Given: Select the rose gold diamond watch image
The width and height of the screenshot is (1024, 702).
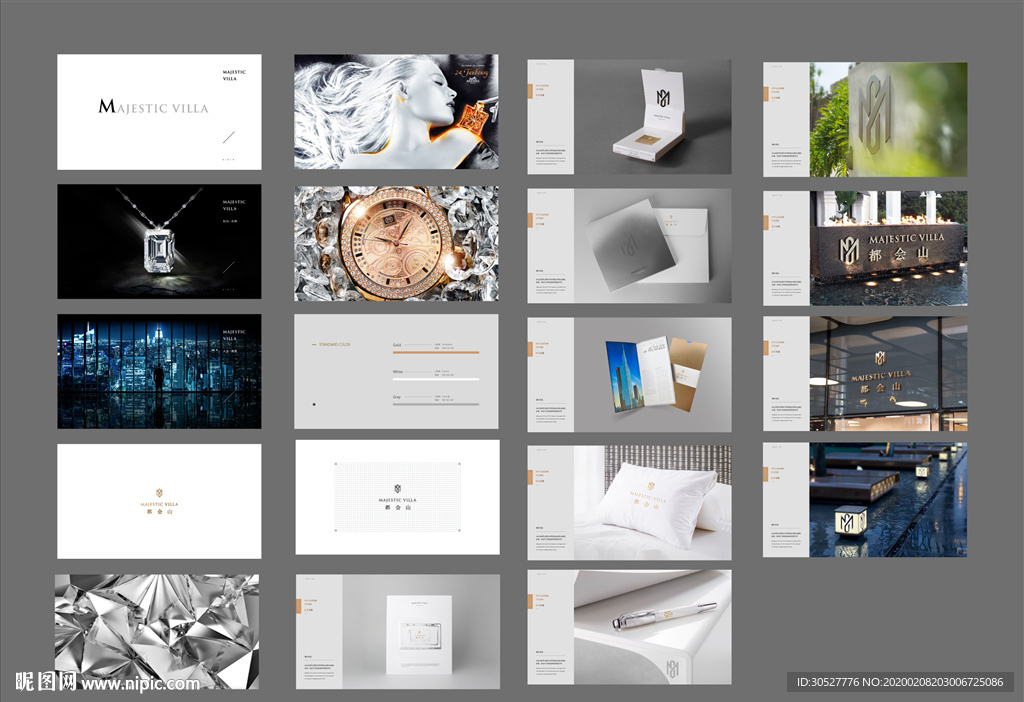Looking at the screenshot, I should point(395,242).
